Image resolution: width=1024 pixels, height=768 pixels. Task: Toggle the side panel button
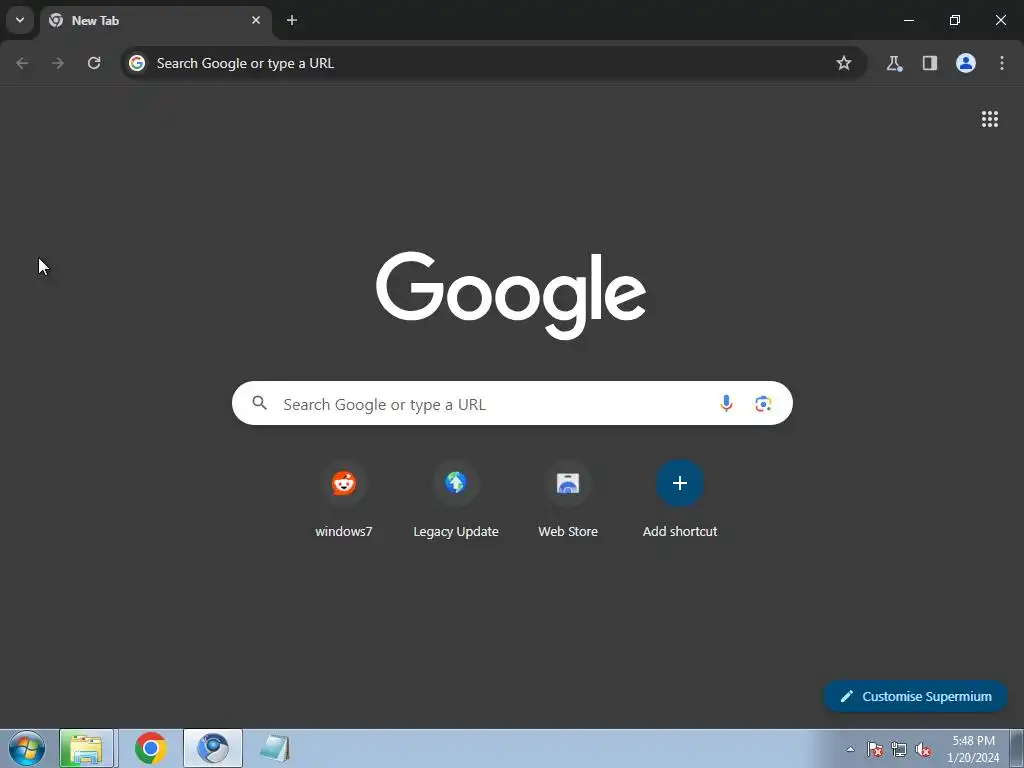[930, 63]
